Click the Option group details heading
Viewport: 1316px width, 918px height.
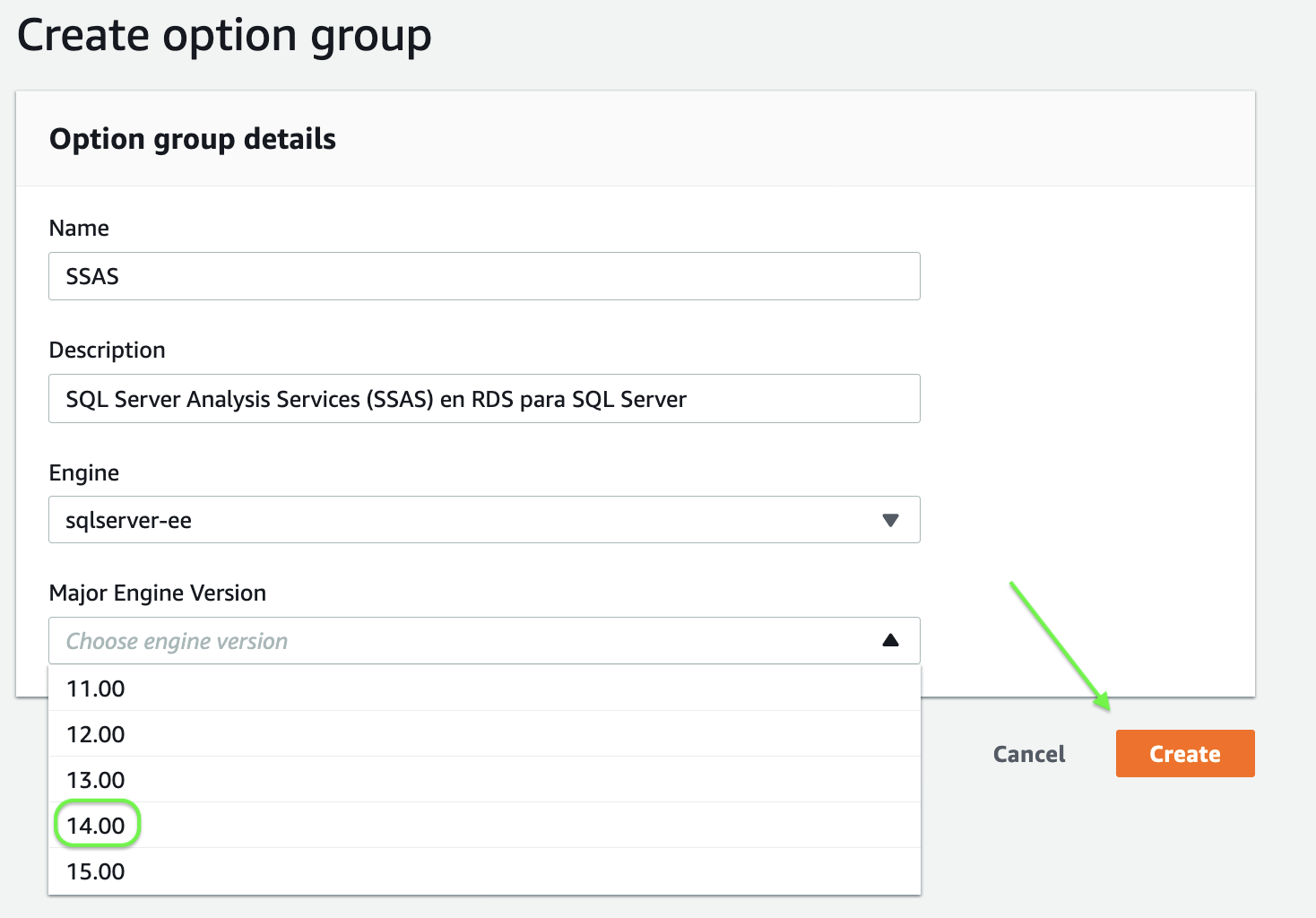click(x=193, y=139)
